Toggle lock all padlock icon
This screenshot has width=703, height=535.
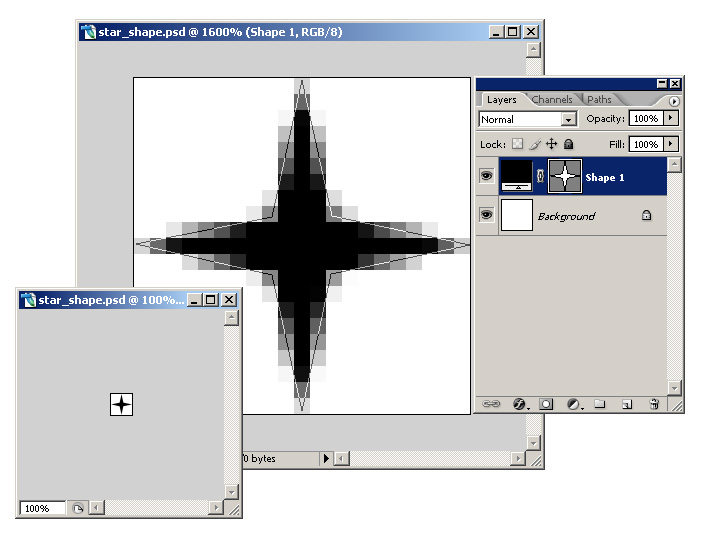click(x=568, y=144)
